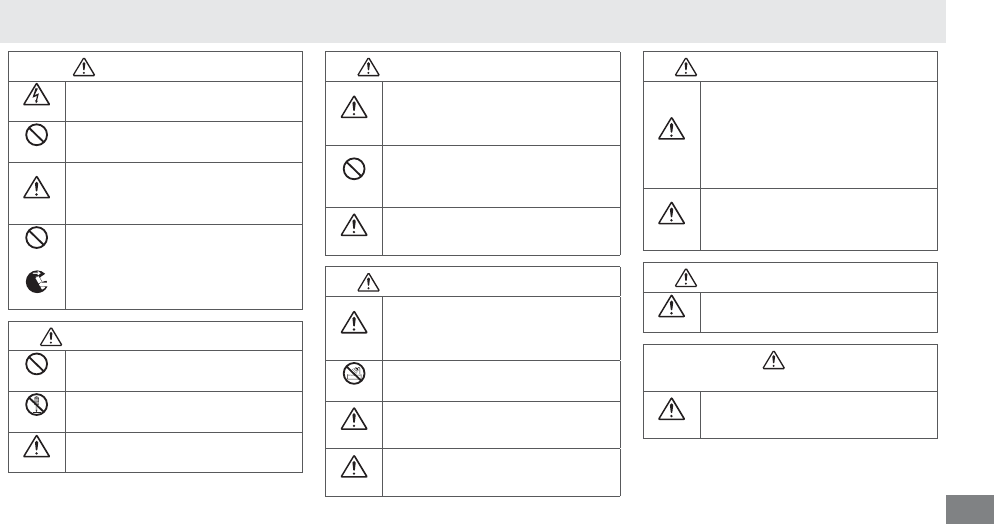Click the only prohibition circle in middle column
Viewport: 994px width, 524px height.
[353, 169]
